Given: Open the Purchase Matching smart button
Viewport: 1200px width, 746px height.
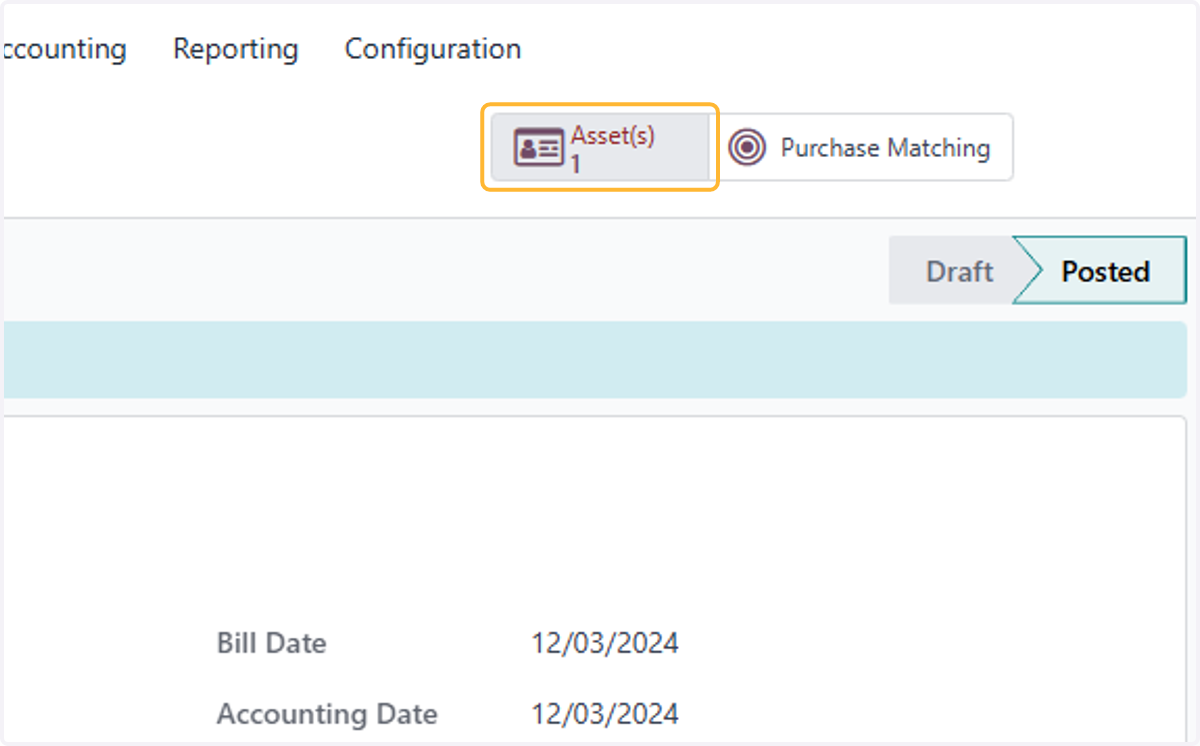Looking at the screenshot, I should (x=862, y=147).
